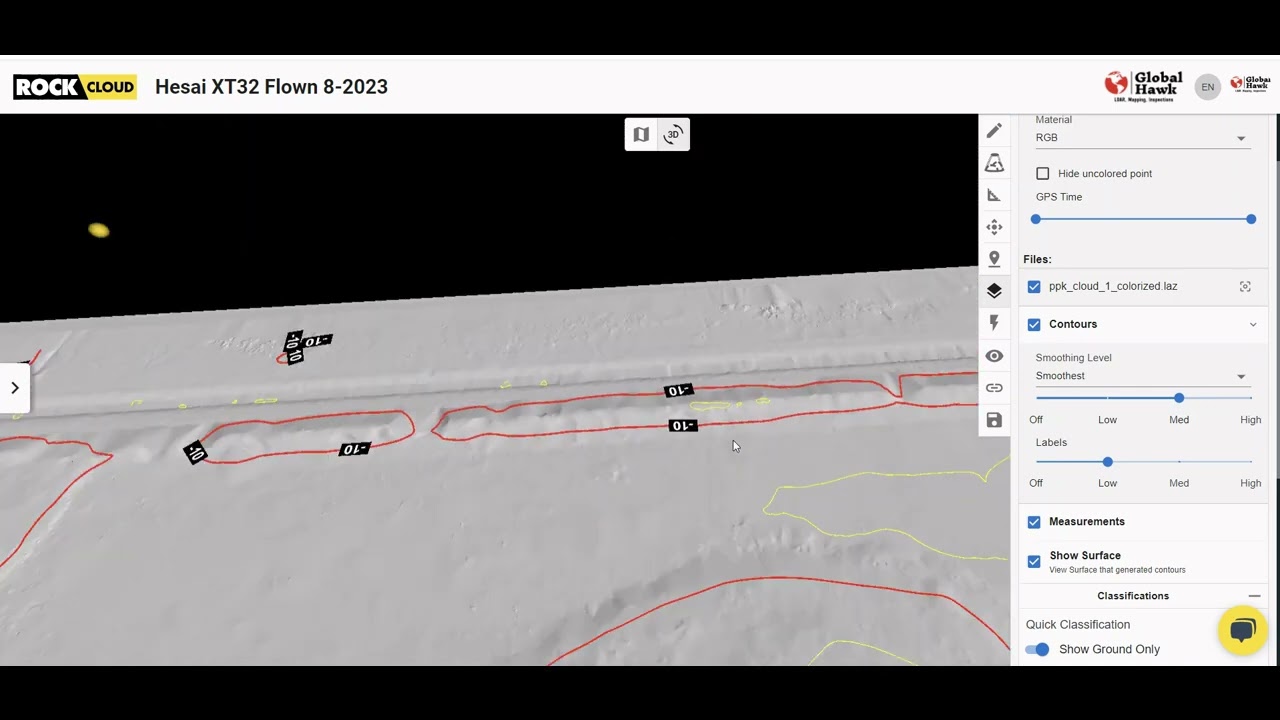Select the pencil edit tool
The width and height of the screenshot is (1280, 720).
pos(994,131)
